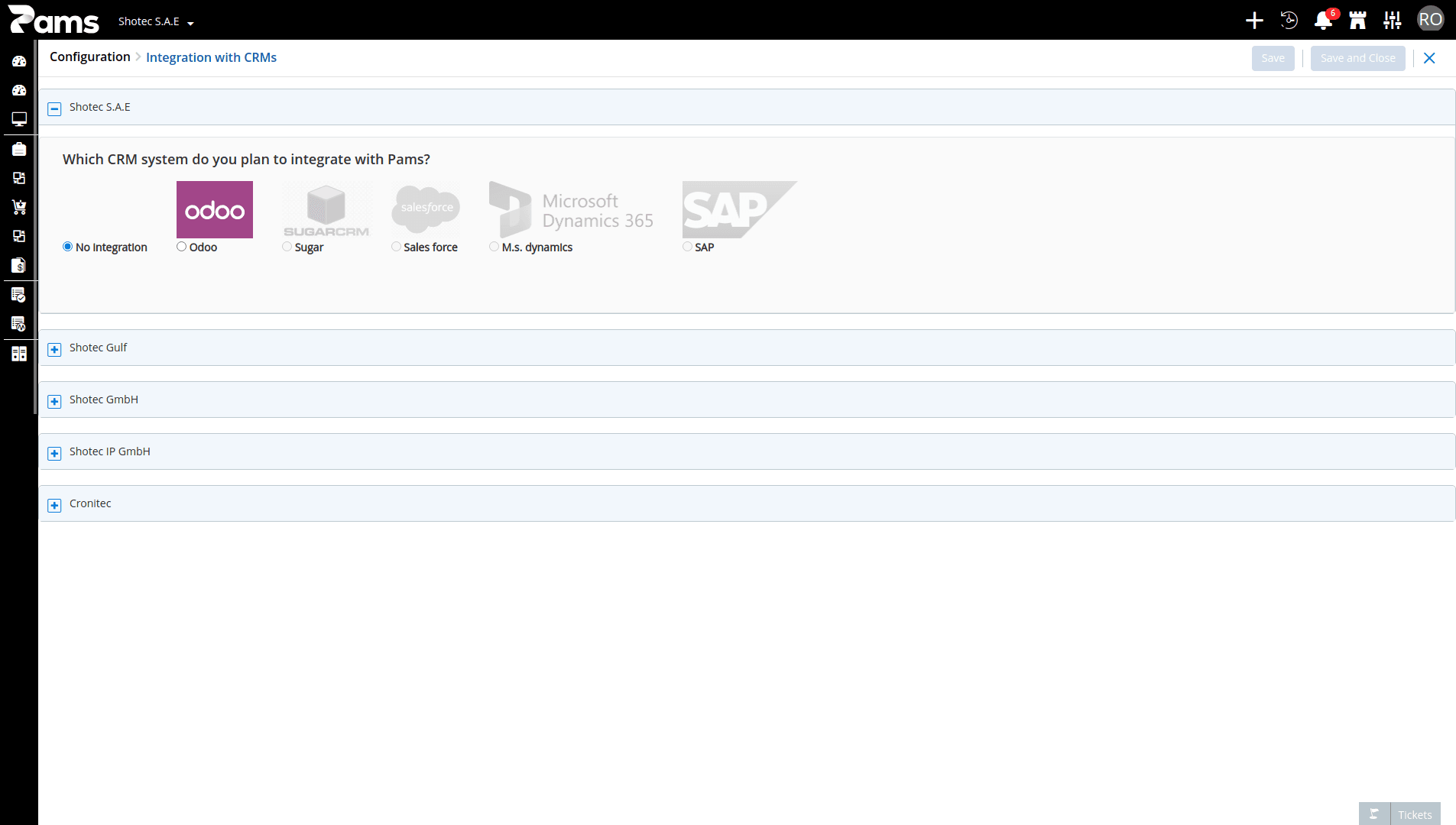Image resolution: width=1456 pixels, height=825 pixels.
Task: Open the history clock icon
Action: pyautogui.click(x=1289, y=21)
